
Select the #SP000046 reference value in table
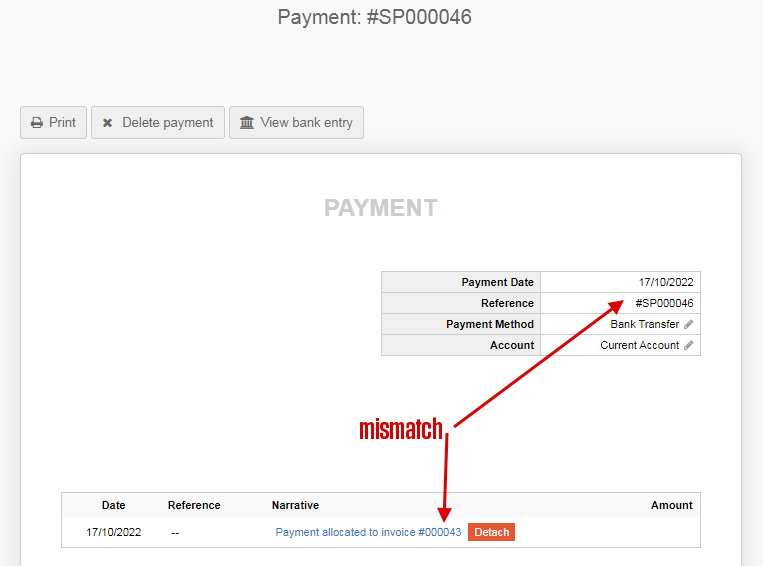point(664,303)
